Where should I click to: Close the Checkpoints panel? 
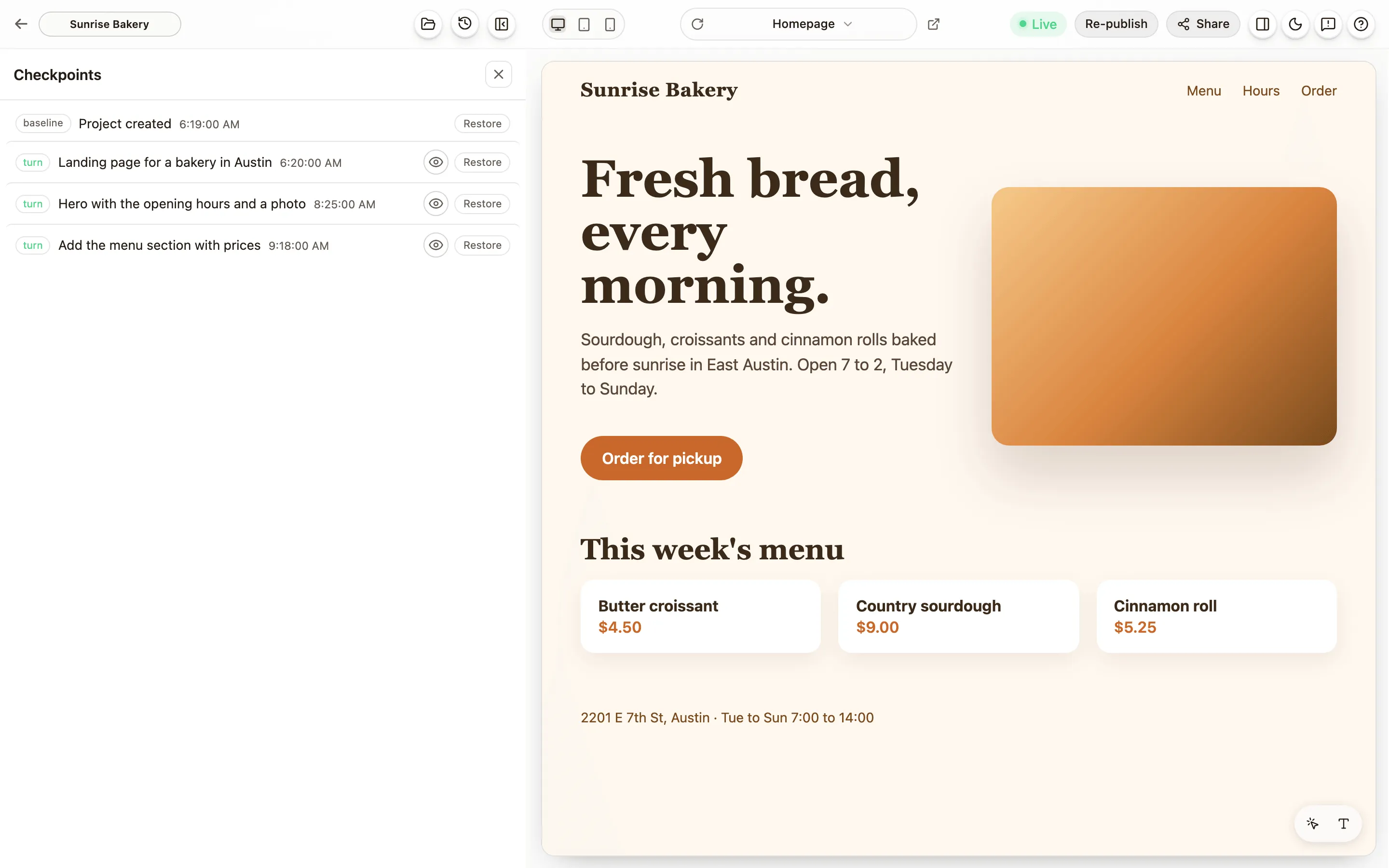[x=499, y=75]
